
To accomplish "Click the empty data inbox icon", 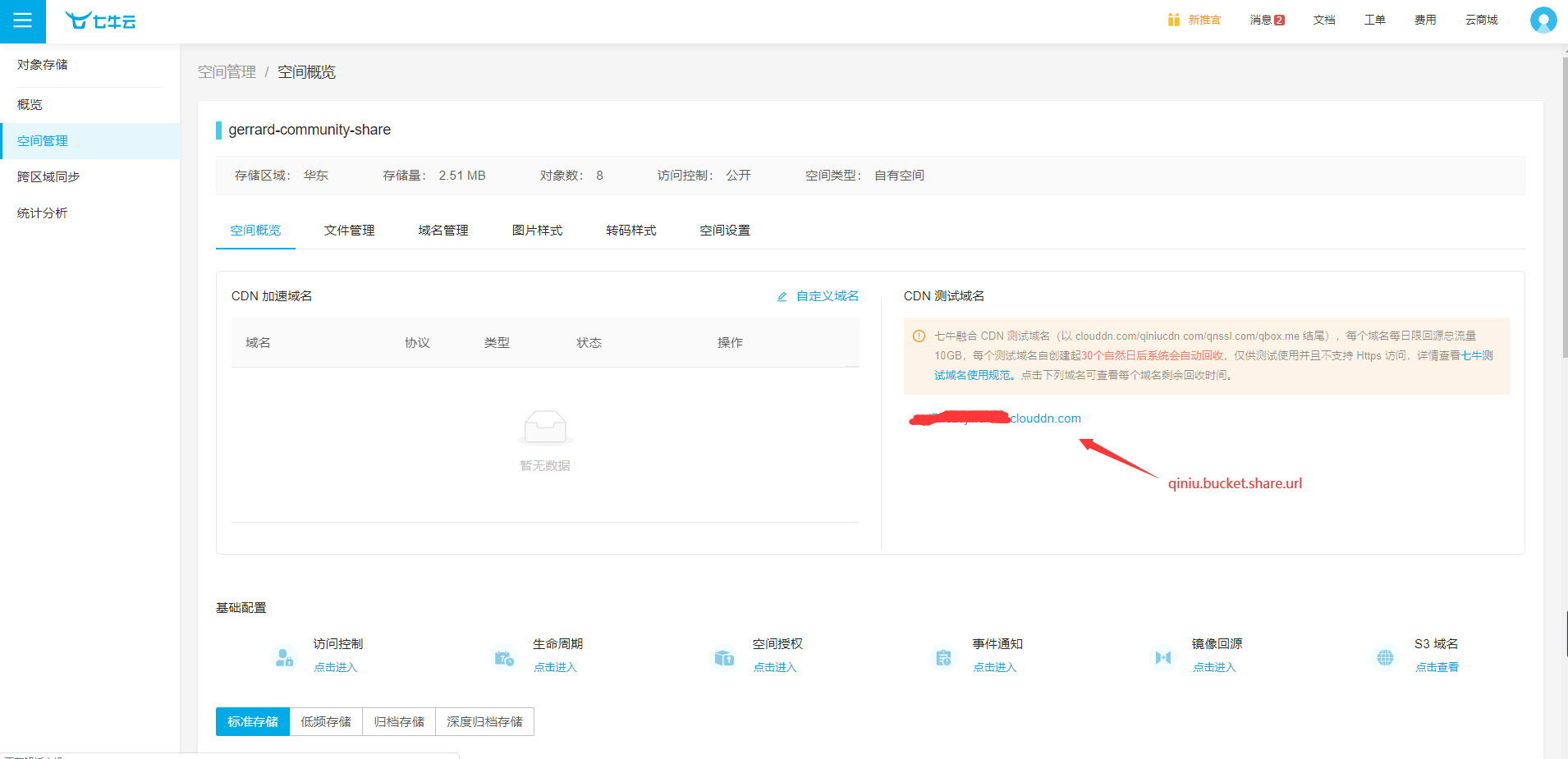I will point(545,427).
